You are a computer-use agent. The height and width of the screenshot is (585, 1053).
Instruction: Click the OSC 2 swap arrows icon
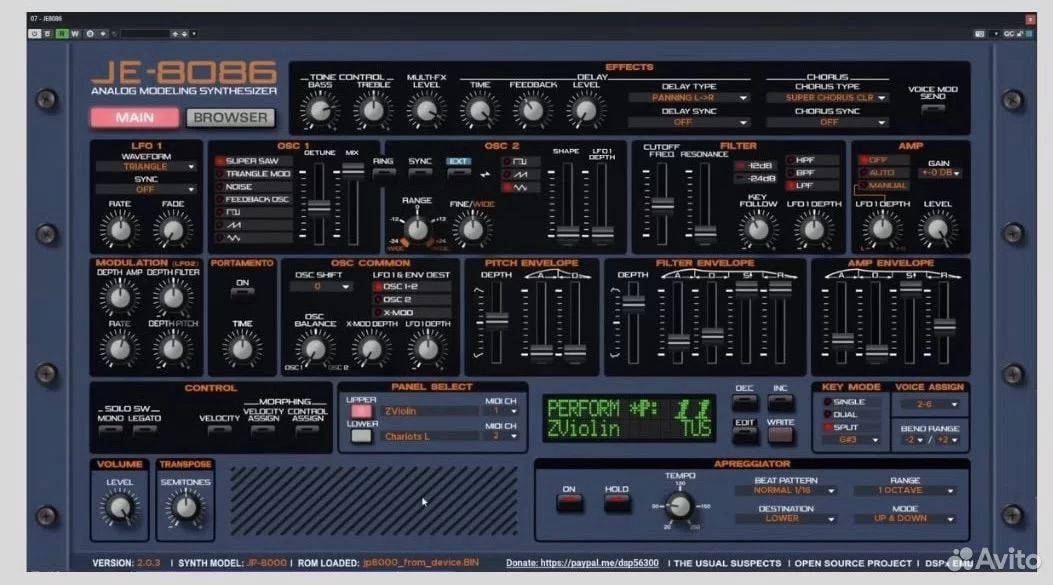485,175
